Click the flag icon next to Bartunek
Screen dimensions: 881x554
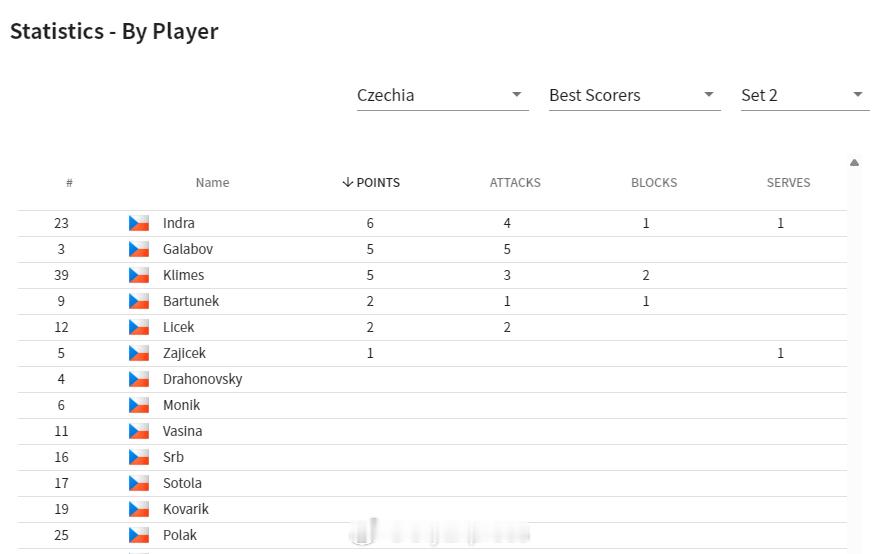(139, 302)
